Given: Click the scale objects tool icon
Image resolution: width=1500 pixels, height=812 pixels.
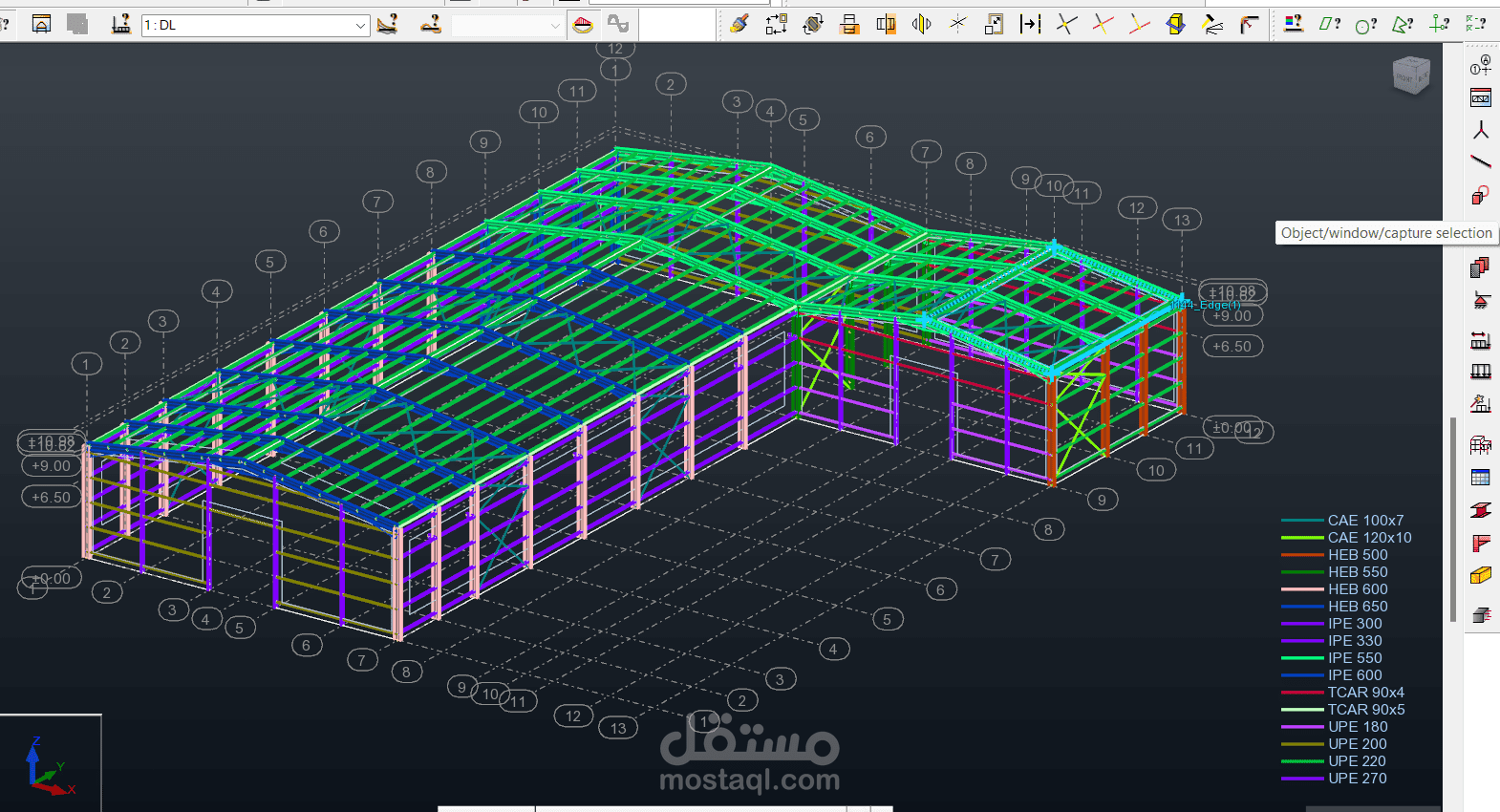Looking at the screenshot, I should (x=994, y=24).
